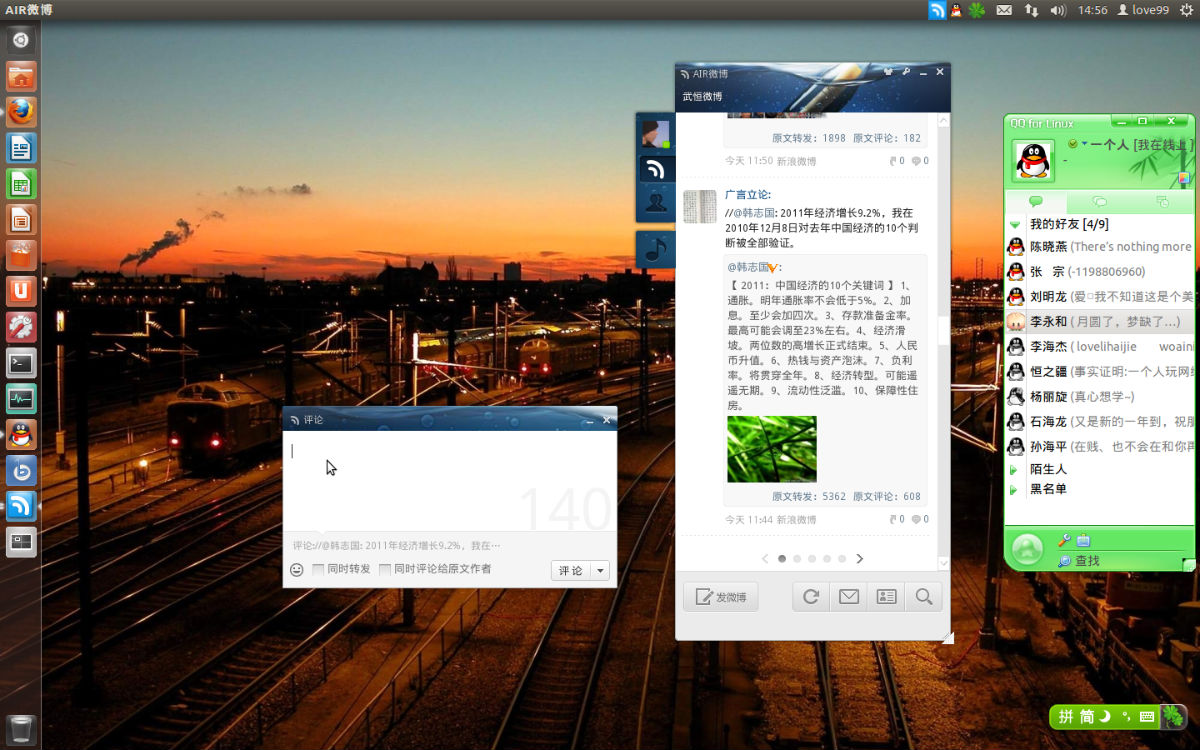Open the QQ message manager icon
Screen dimensions: 1200x750
tap(1083, 540)
